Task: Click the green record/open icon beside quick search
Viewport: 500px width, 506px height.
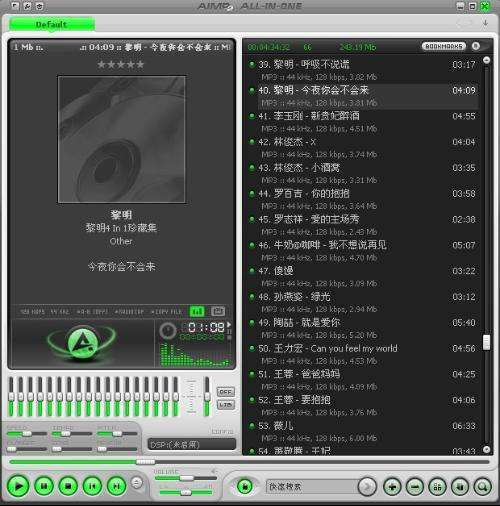Action: coord(245,487)
